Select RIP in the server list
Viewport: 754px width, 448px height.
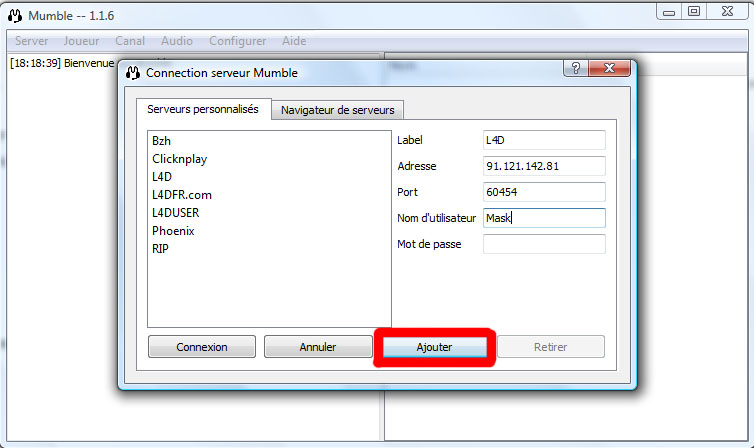point(269,249)
